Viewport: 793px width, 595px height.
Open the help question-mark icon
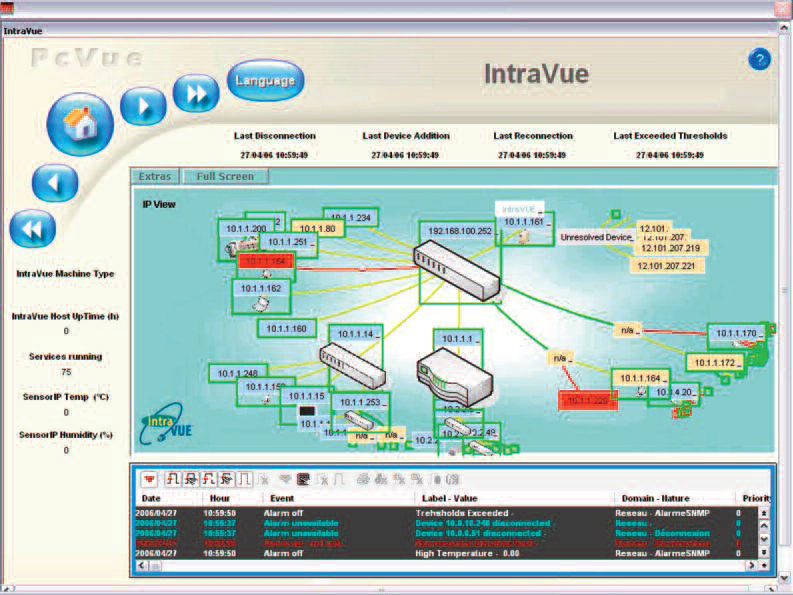(x=759, y=59)
